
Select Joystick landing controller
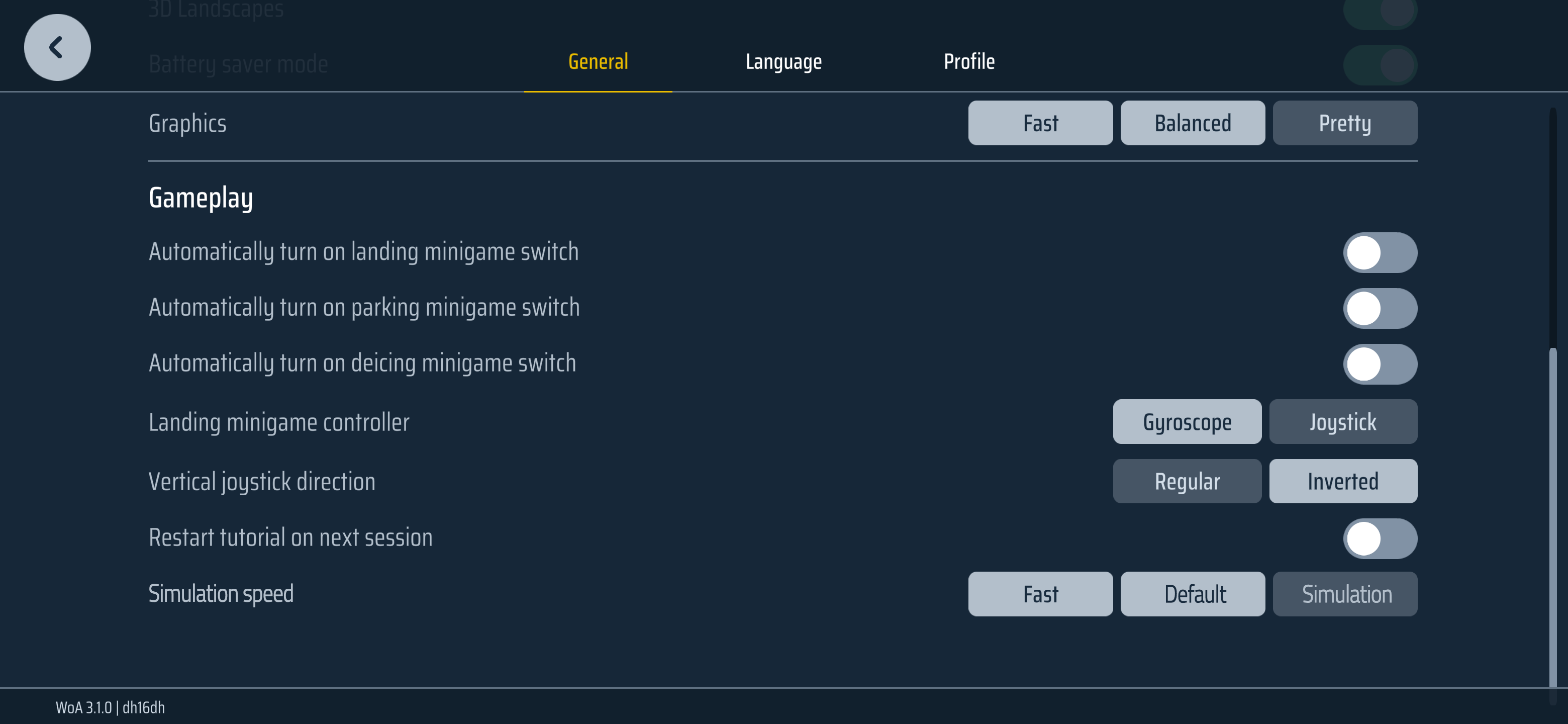(1343, 421)
